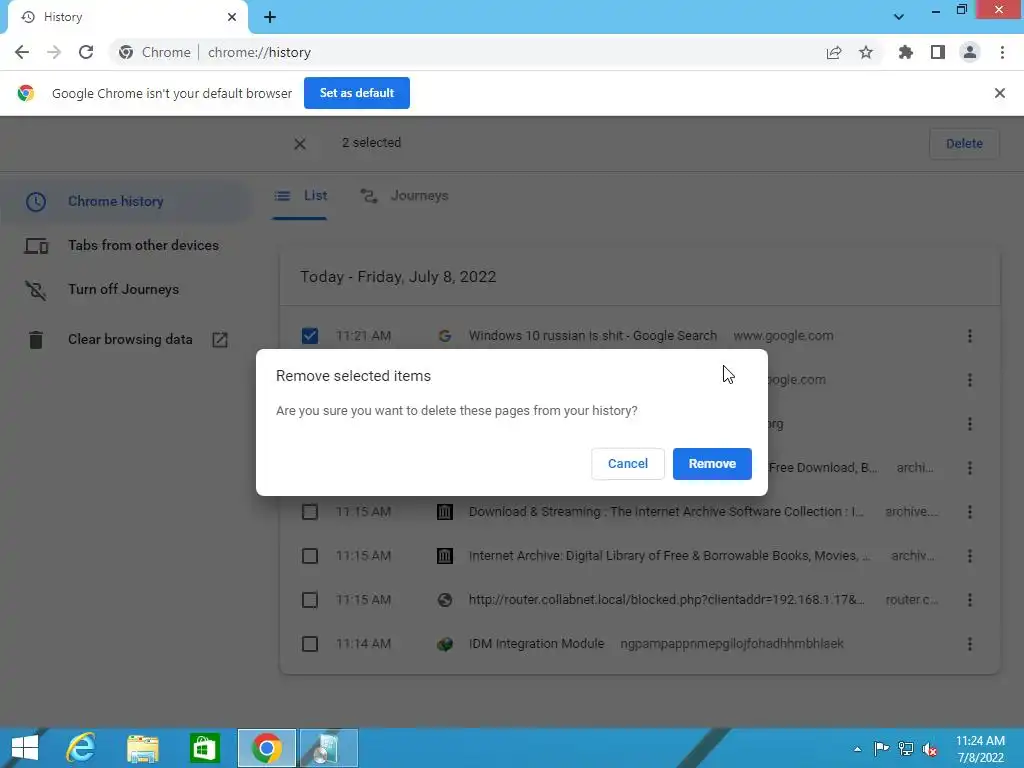Open the tab search chevron
This screenshot has height=768, width=1024.
click(899, 17)
